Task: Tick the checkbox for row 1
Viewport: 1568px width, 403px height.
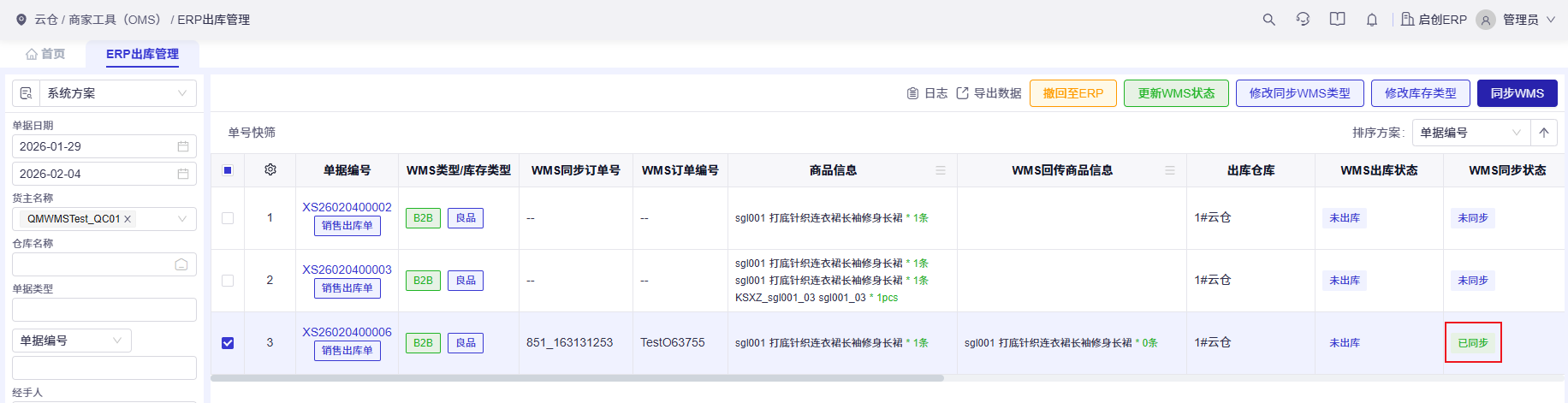Action: (228, 218)
